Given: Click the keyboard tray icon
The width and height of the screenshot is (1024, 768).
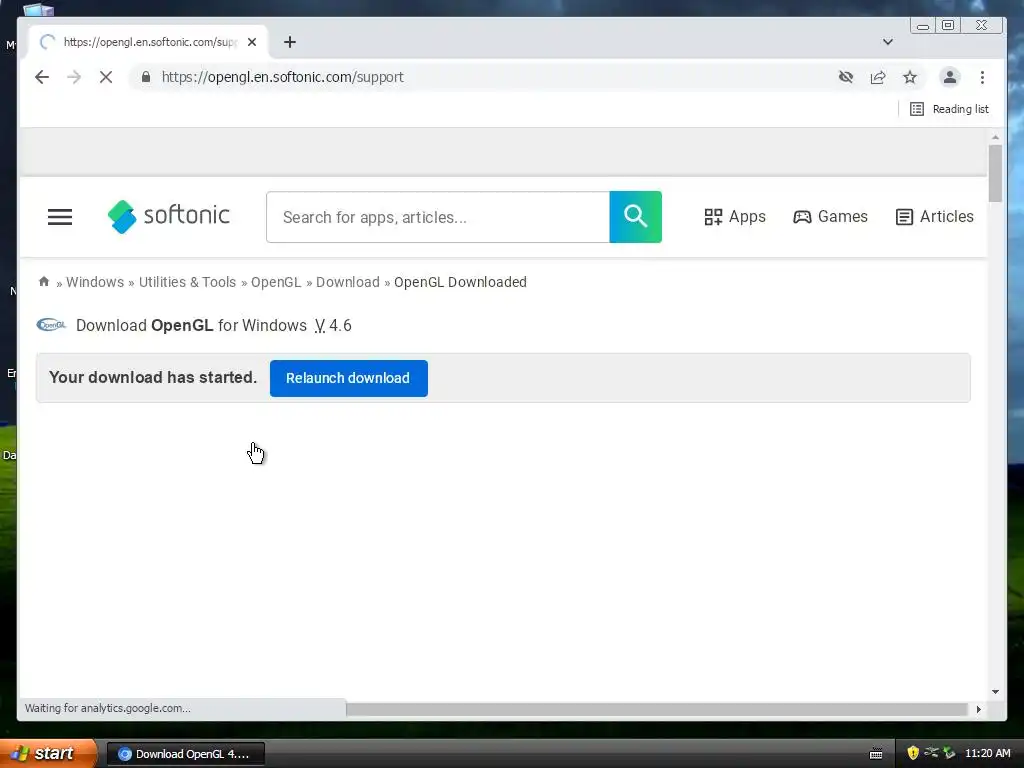Looking at the screenshot, I should click(876, 754).
